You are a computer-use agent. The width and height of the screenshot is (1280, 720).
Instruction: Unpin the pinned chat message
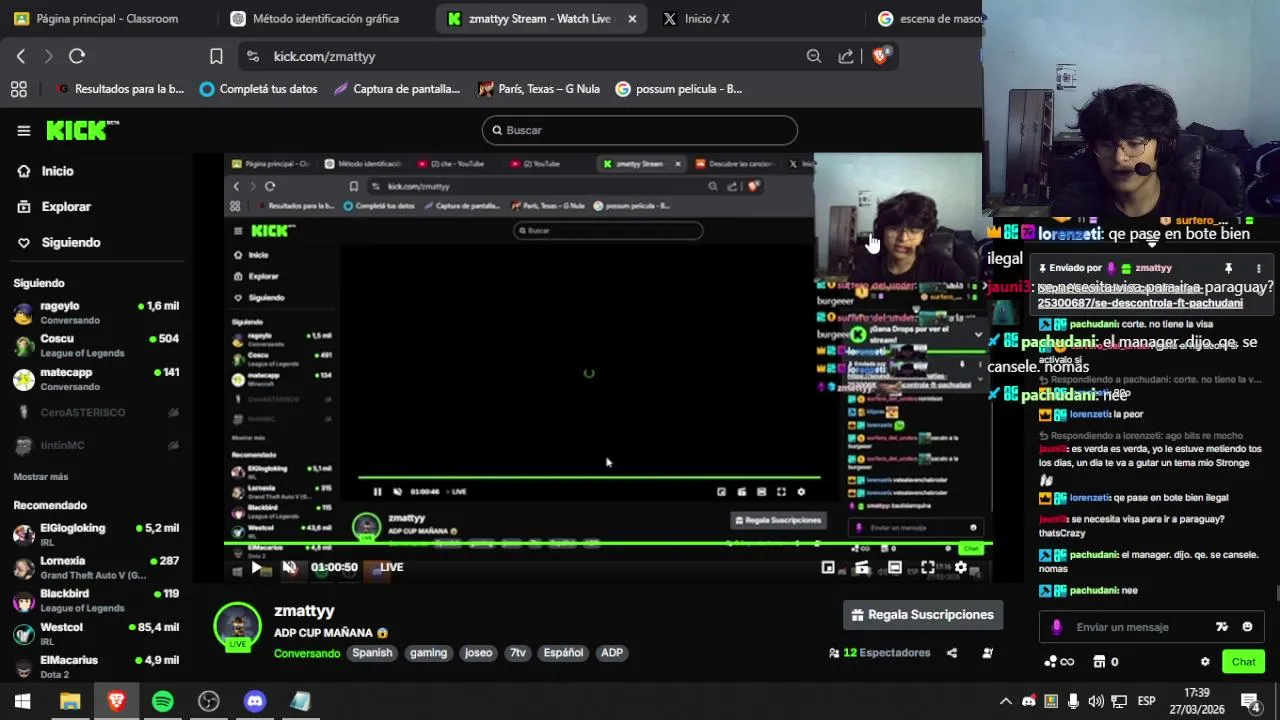click(1229, 268)
